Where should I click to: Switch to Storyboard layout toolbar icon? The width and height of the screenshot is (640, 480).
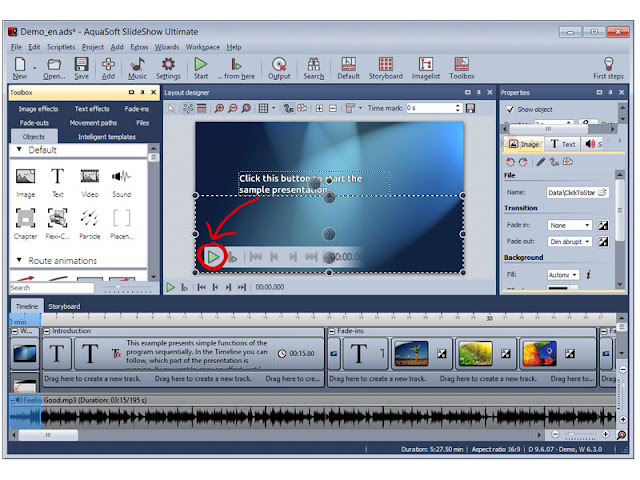pos(386,68)
